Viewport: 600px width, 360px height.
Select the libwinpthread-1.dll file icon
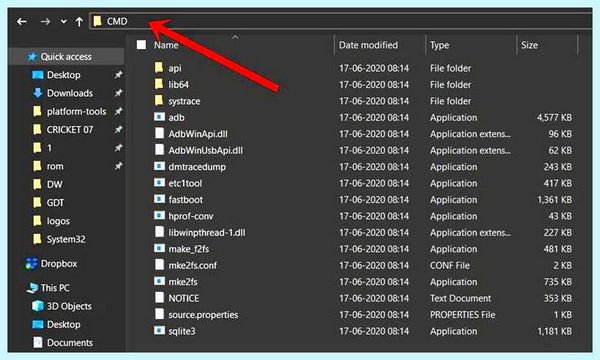[159, 232]
